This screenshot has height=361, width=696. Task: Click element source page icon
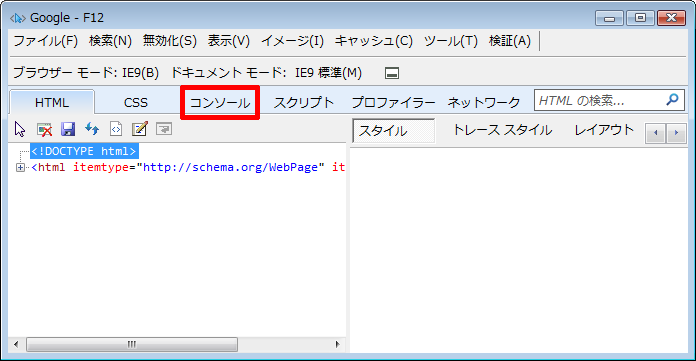[x=116, y=129]
